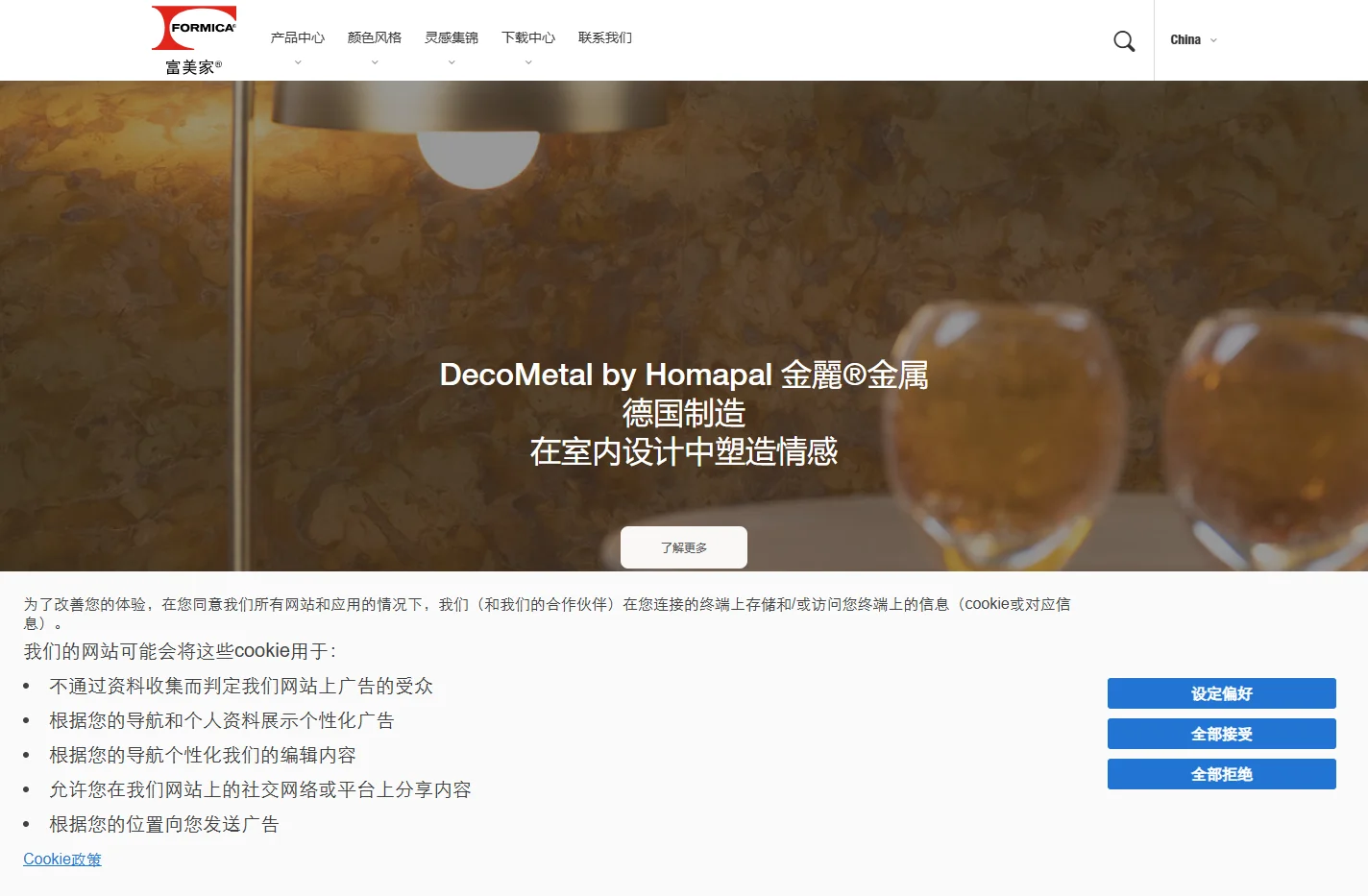The image size is (1368, 896).
Task: Click bullet 根据您的位置向您发送广告
Action: pos(164,824)
